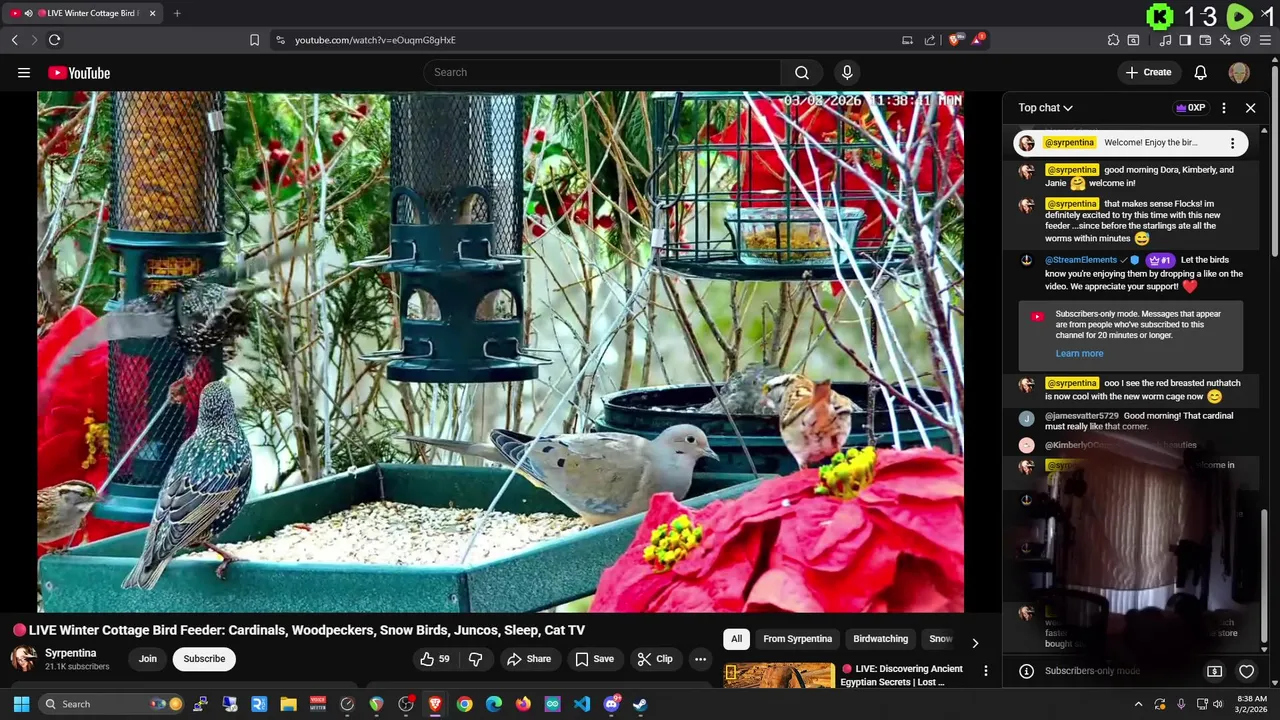Save the video to a playlist

point(594,659)
